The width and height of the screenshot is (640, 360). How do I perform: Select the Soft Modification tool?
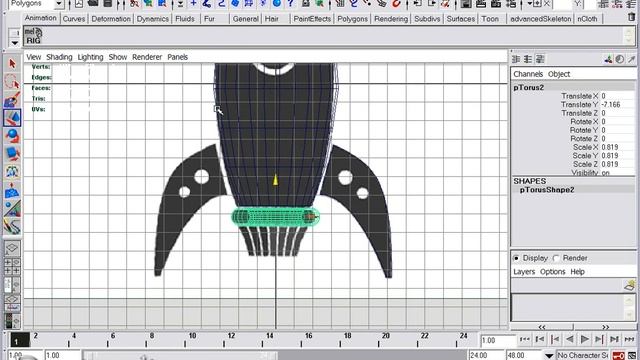tap(12, 190)
